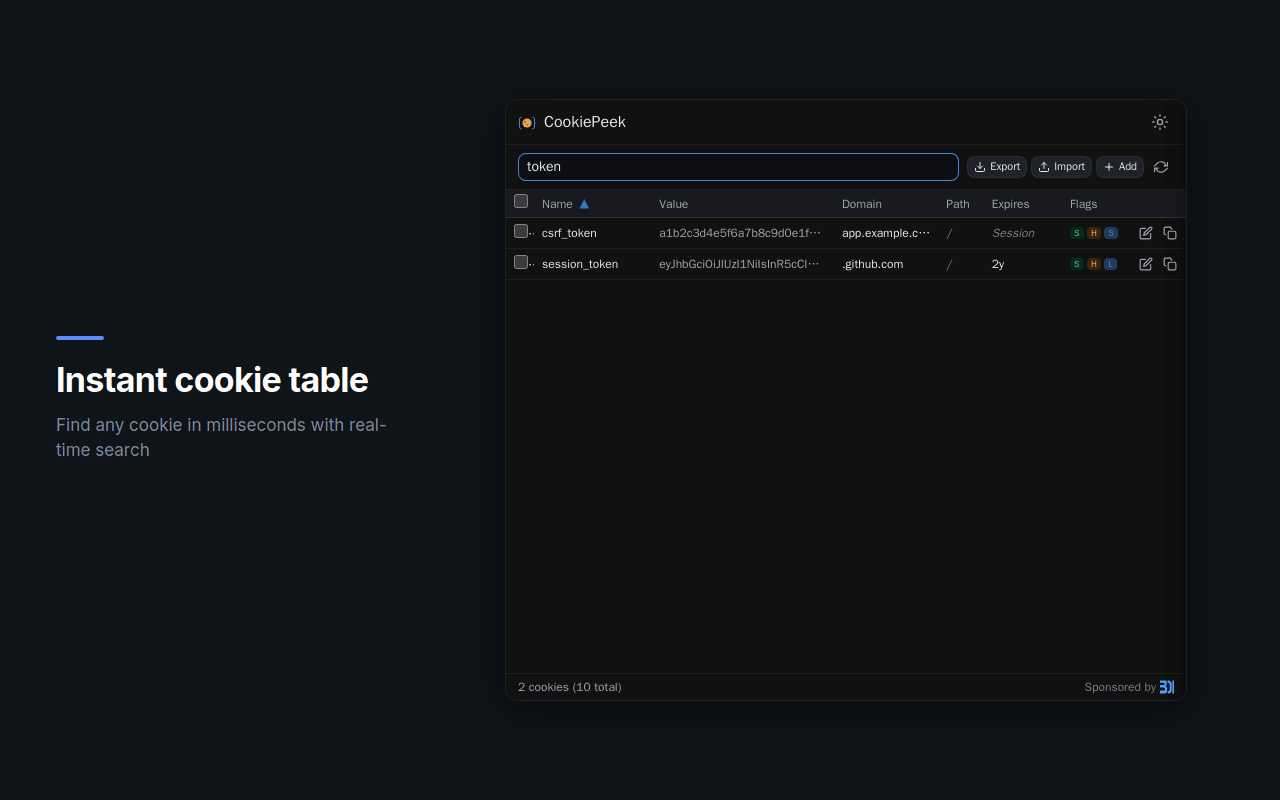Sort by the Expires column
Viewport: 1280px width, 800px height.
point(1010,203)
